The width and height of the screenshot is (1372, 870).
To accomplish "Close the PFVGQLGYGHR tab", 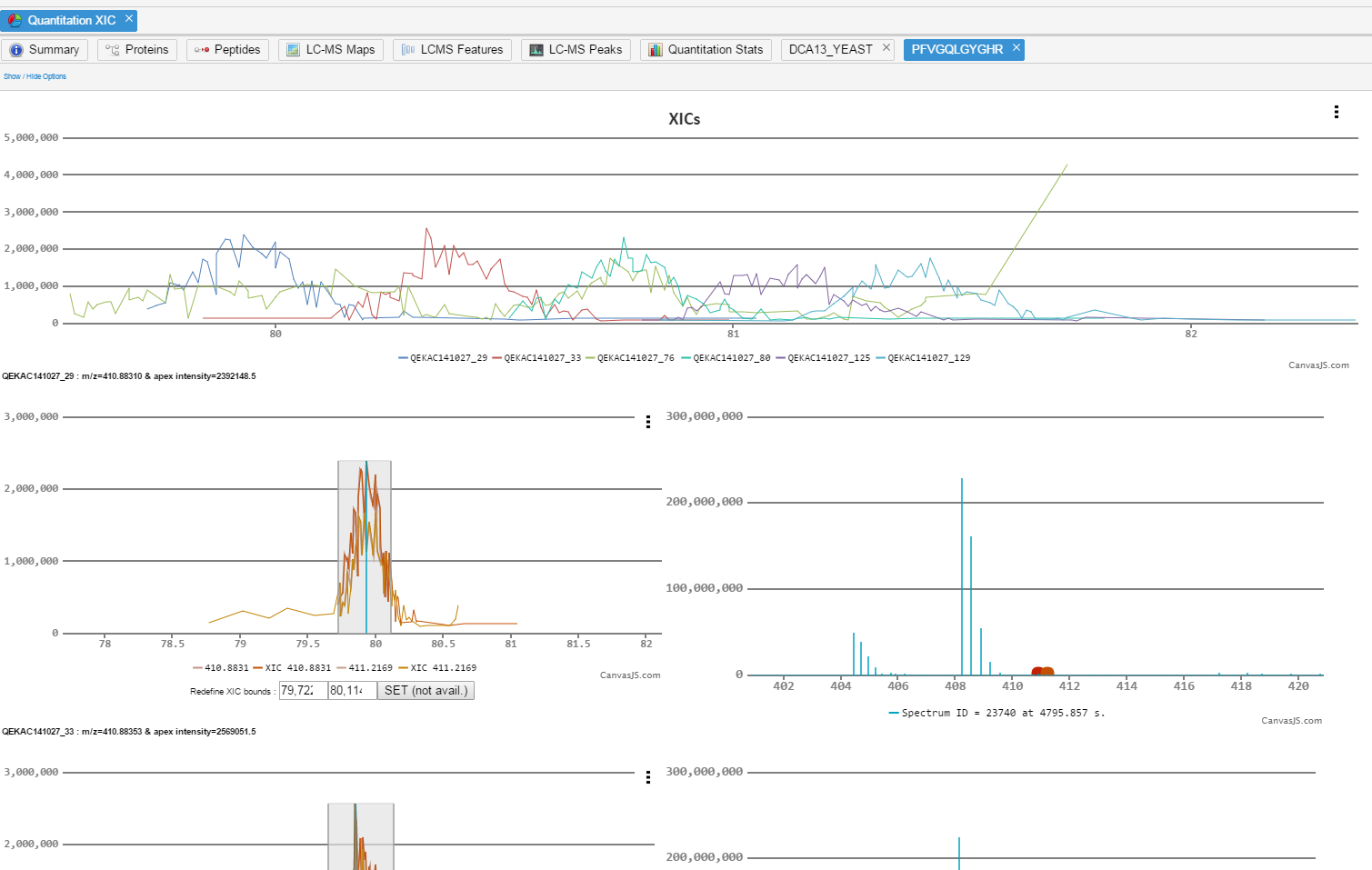I will click(x=1016, y=47).
